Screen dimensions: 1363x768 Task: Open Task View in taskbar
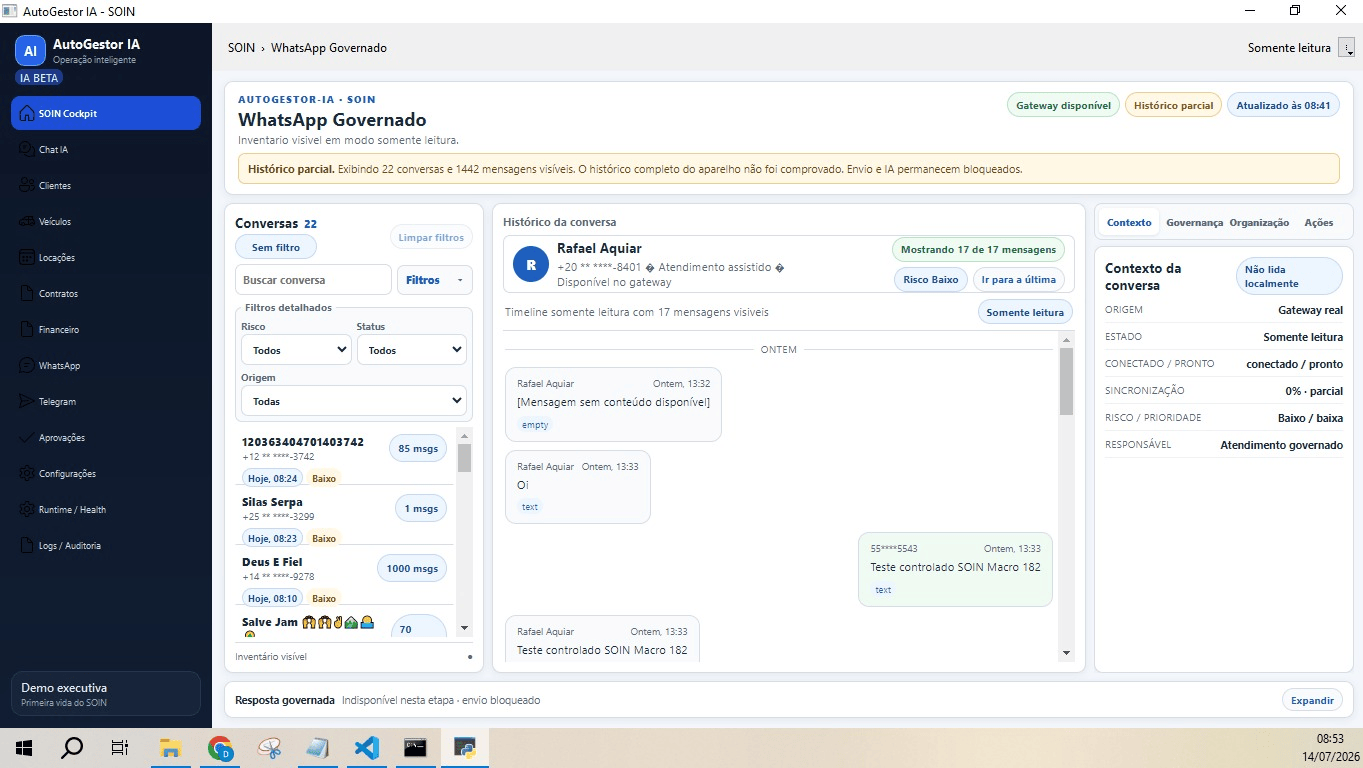120,747
